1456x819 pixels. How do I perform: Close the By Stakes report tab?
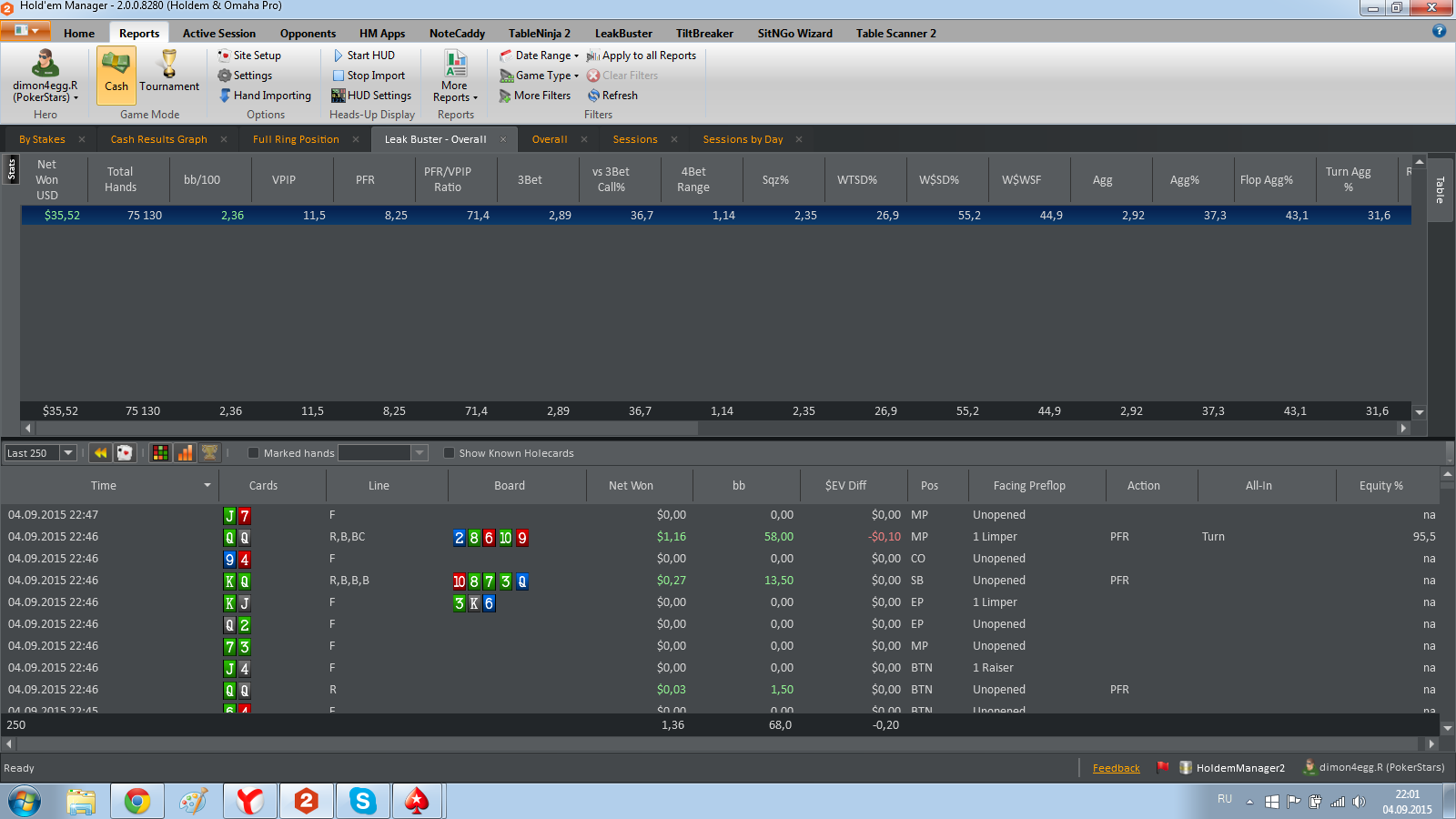pos(82,139)
